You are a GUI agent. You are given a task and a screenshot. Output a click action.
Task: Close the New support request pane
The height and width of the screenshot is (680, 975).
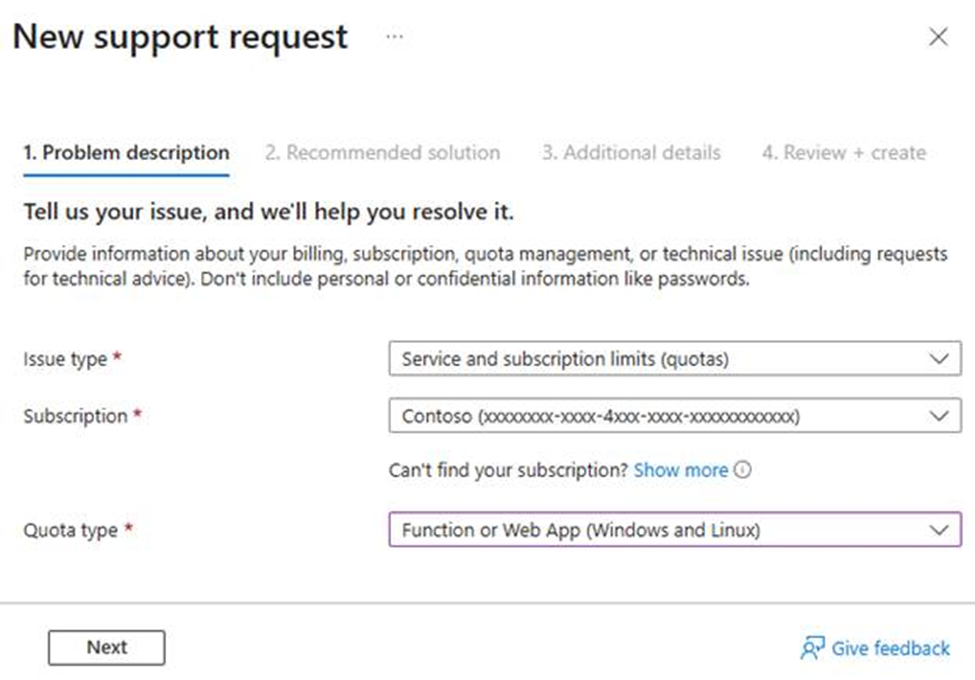938,37
